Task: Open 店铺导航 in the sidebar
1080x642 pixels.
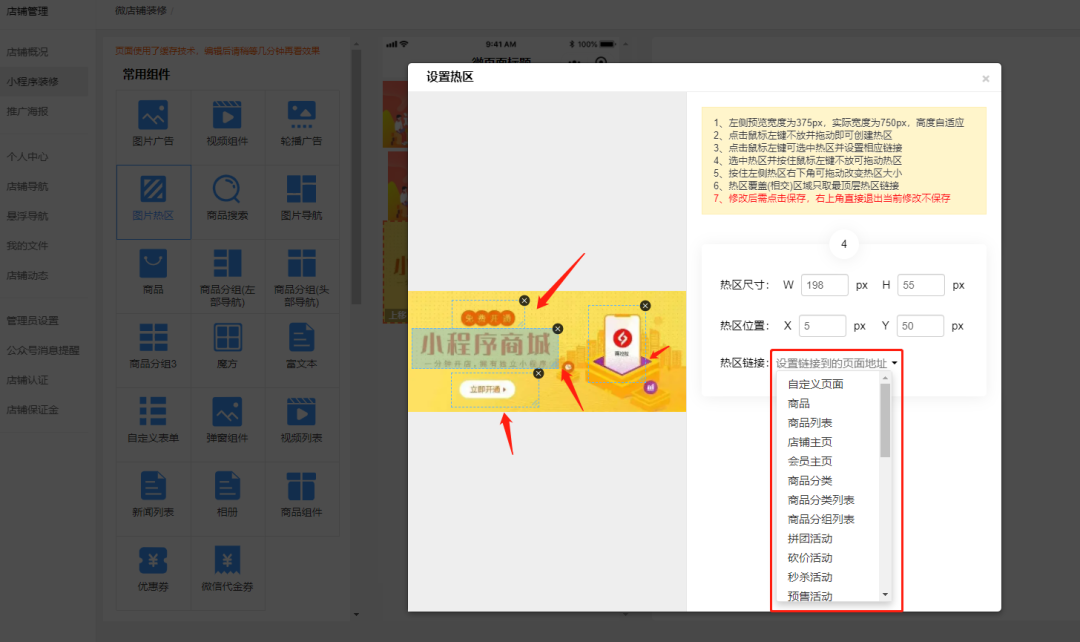Action: [x=28, y=186]
